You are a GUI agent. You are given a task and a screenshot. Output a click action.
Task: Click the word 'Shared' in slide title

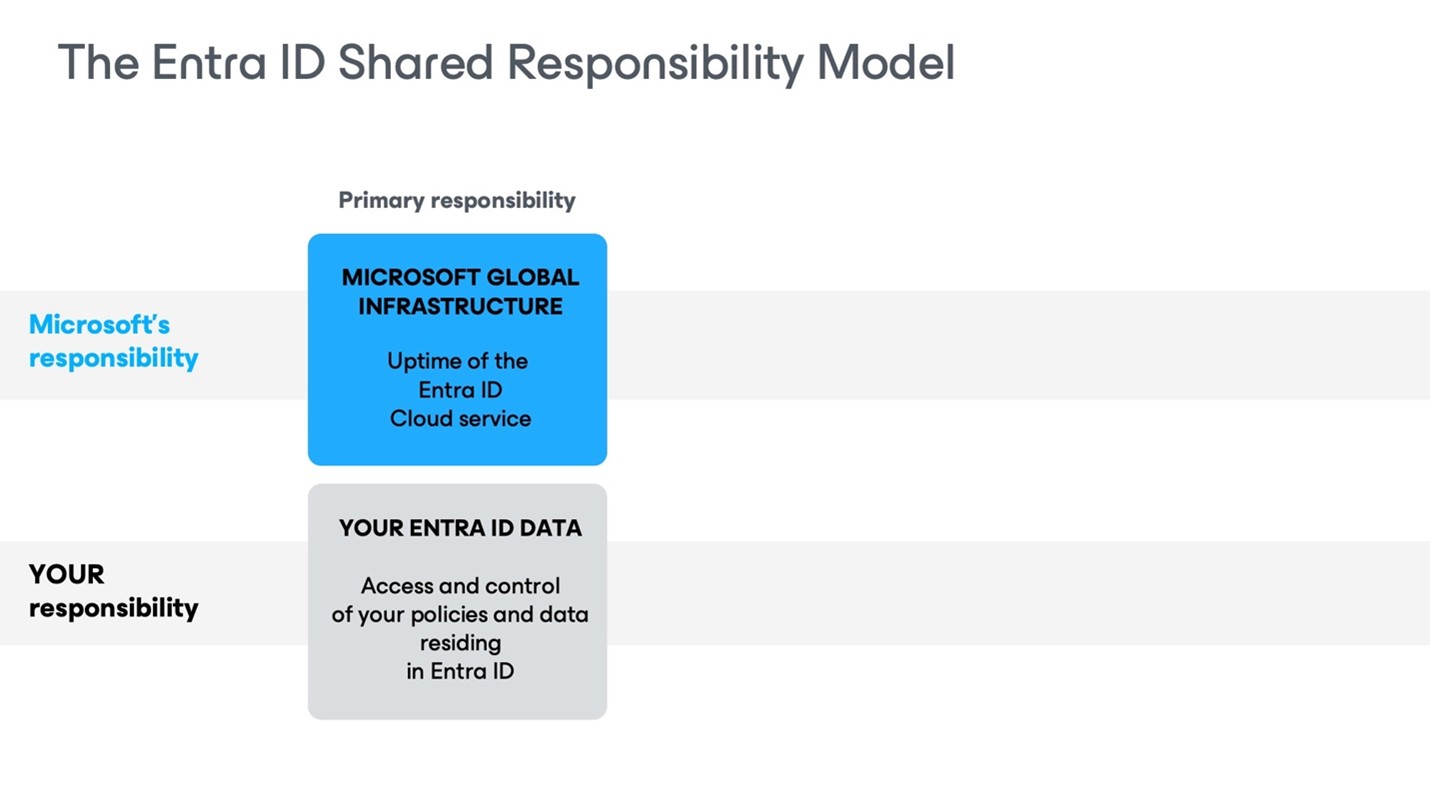[415, 63]
